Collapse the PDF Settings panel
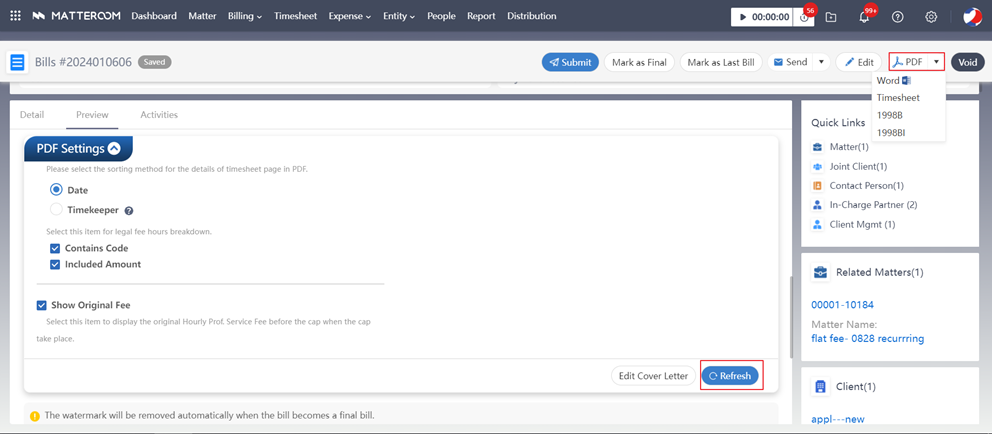The height and width of the screenshot is (434, 992). pos(114,149)
